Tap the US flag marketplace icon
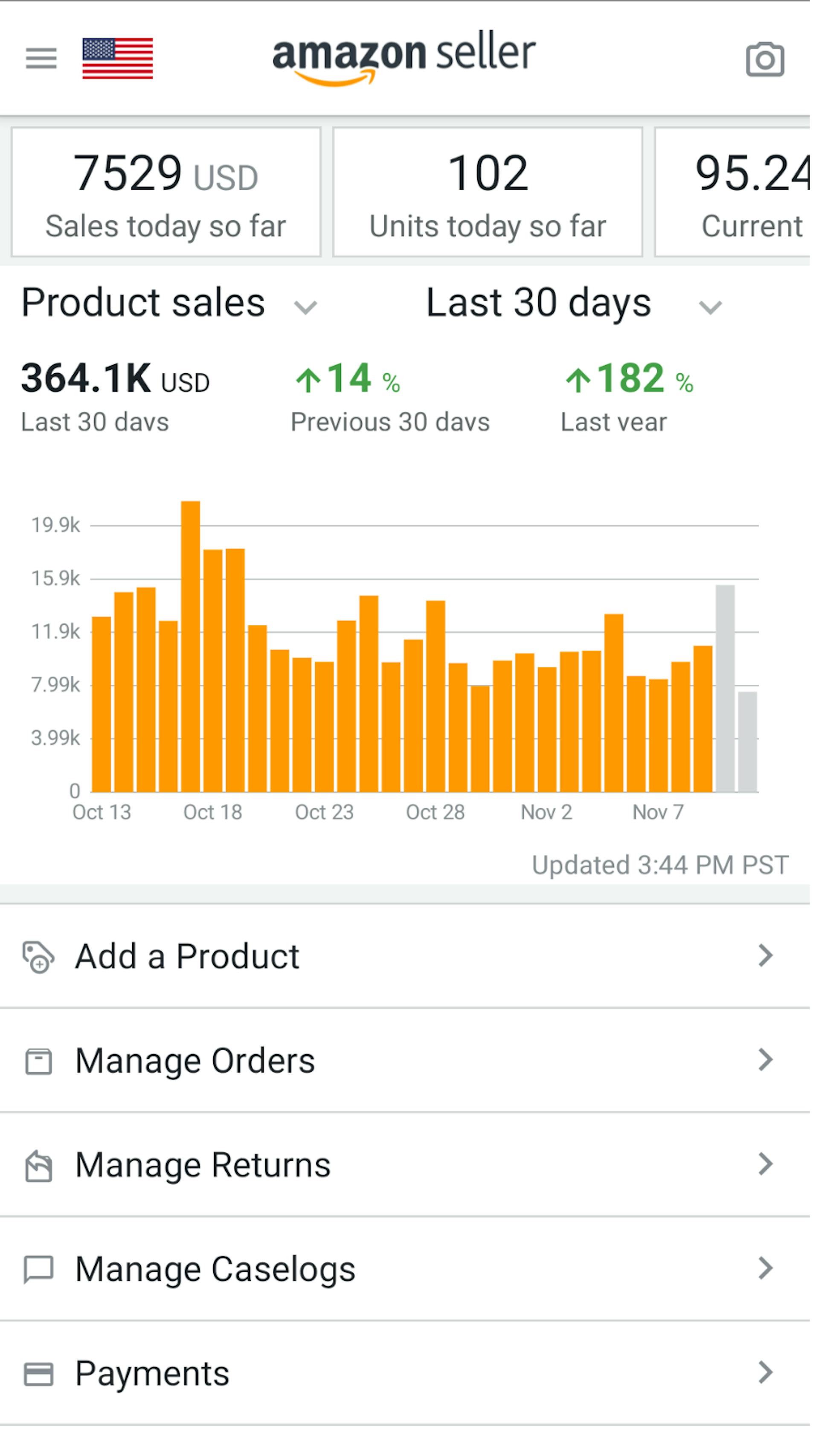819x1456 pixels. (x=118, y=58)
